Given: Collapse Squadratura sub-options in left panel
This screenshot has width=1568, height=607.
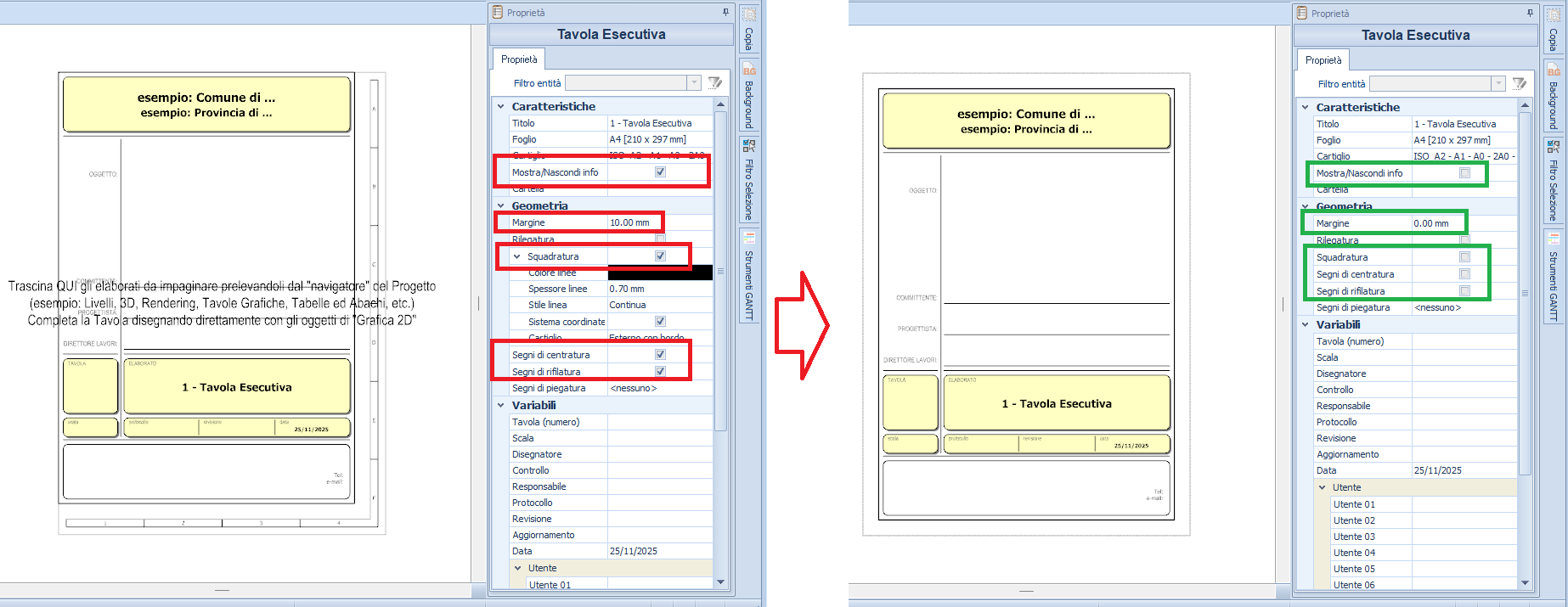Looking at the screenshot, I should pos(516,256).
